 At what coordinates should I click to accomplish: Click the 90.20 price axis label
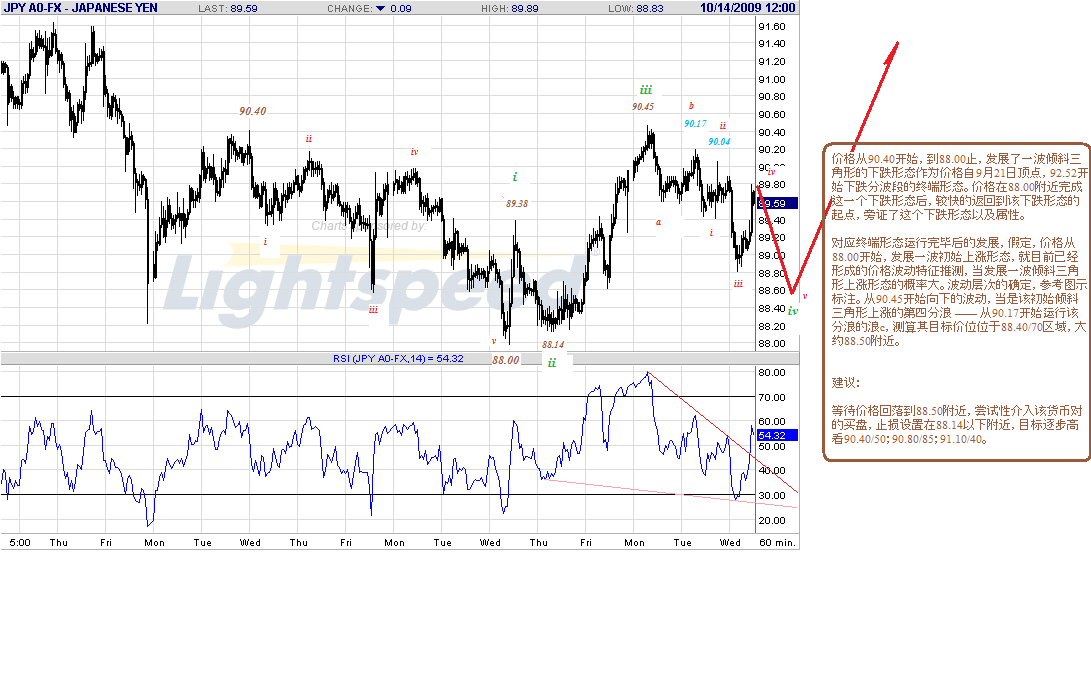pos(772,150)
